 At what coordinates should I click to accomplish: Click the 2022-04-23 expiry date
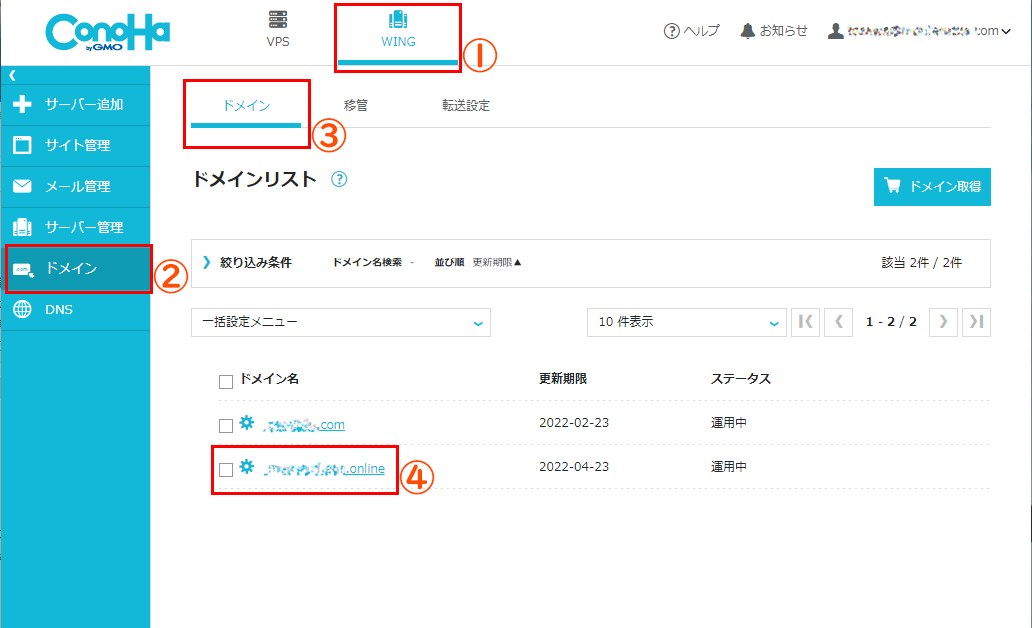pos(574,467)
